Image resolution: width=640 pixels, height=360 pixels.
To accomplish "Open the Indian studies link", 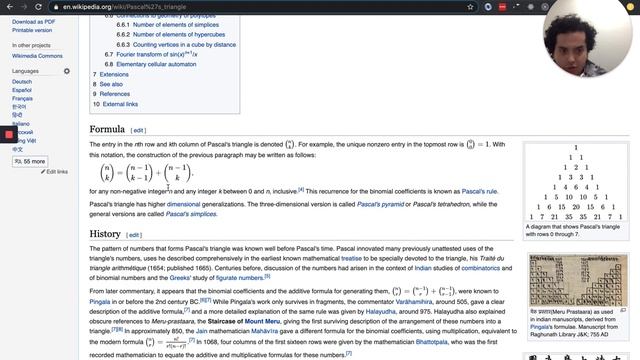I will [423, 268].
